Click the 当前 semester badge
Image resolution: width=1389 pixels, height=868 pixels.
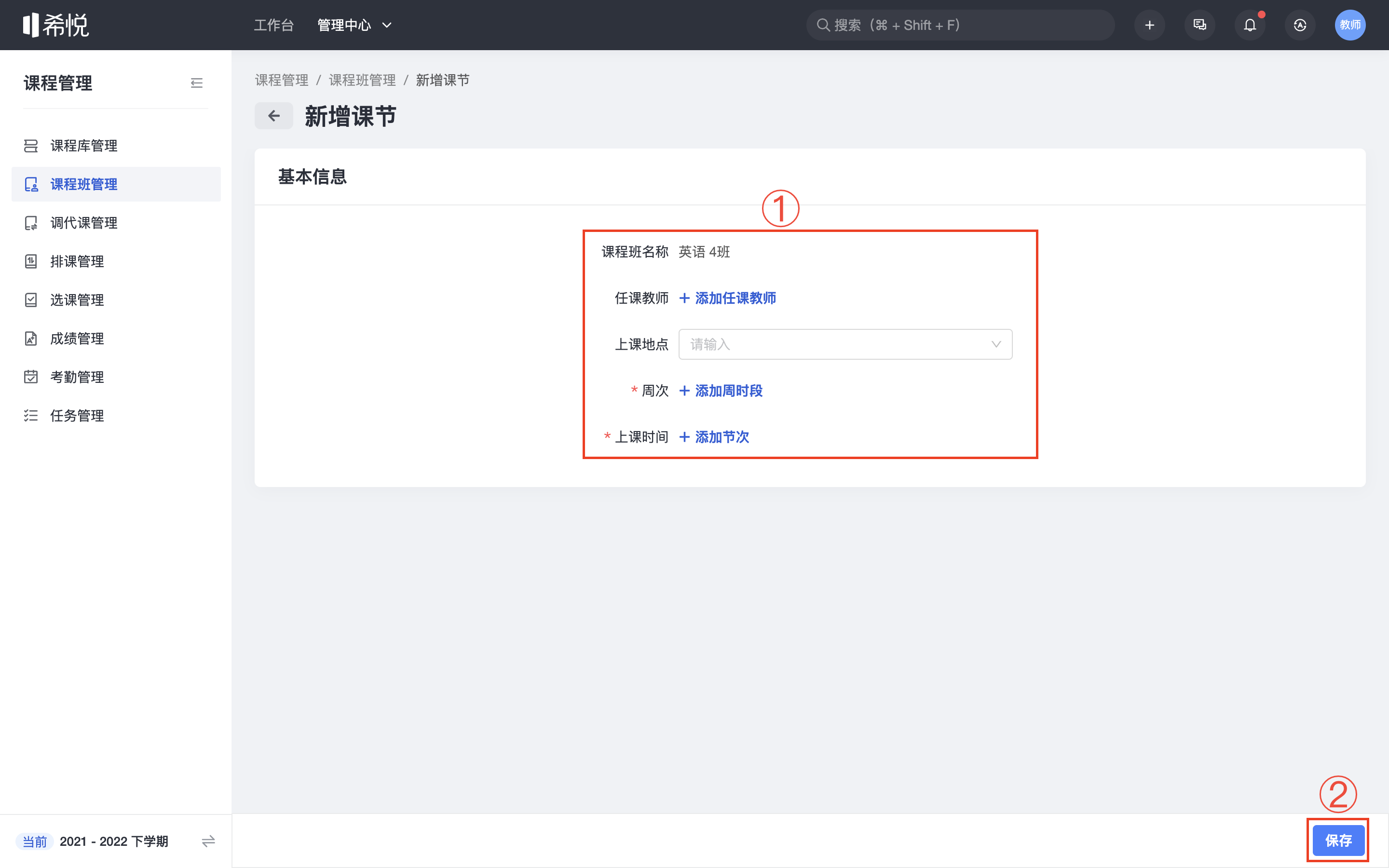[x=34, y=841]
